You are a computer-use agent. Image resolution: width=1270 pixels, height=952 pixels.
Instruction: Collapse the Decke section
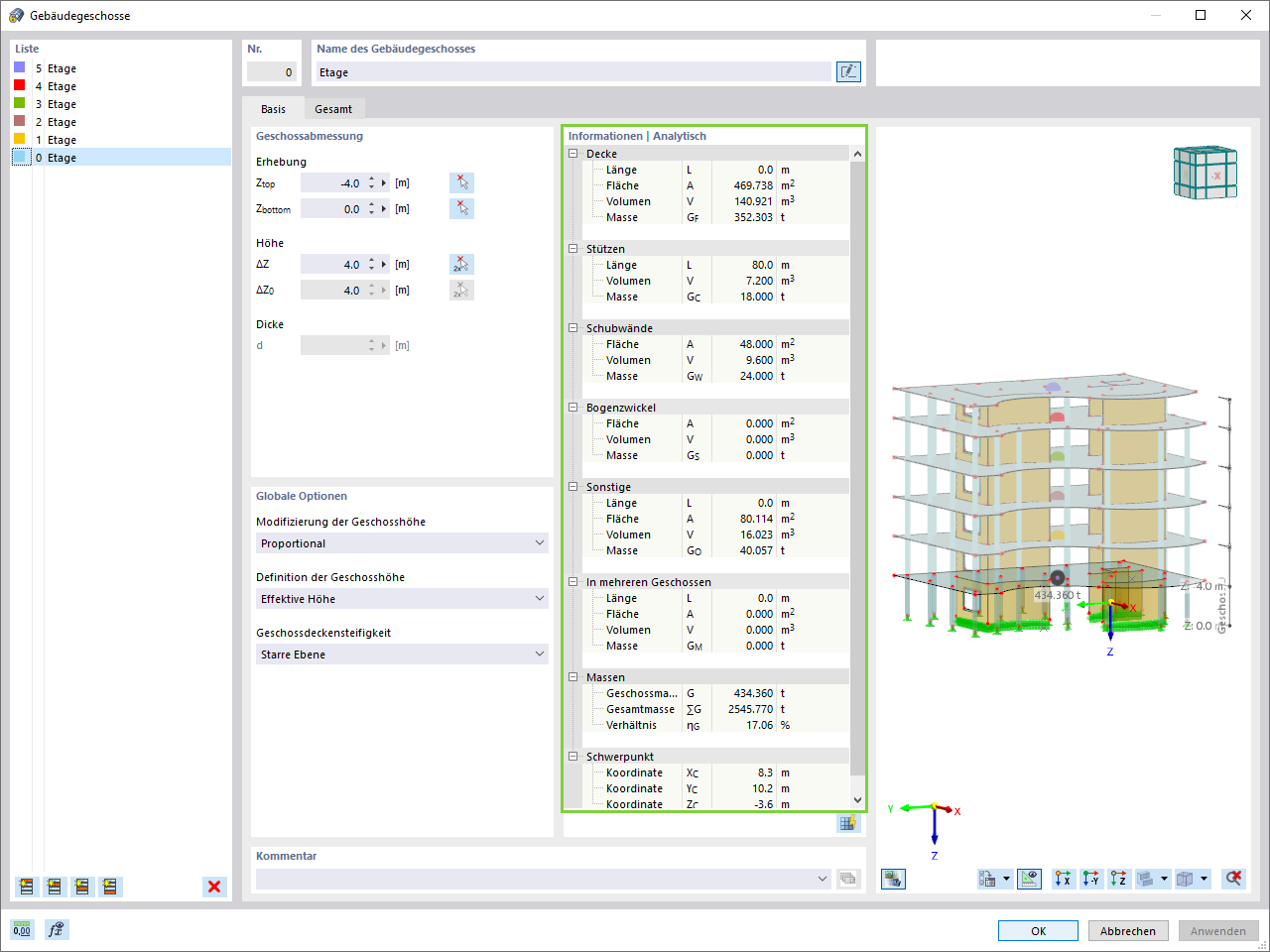(x=573, y=154)
